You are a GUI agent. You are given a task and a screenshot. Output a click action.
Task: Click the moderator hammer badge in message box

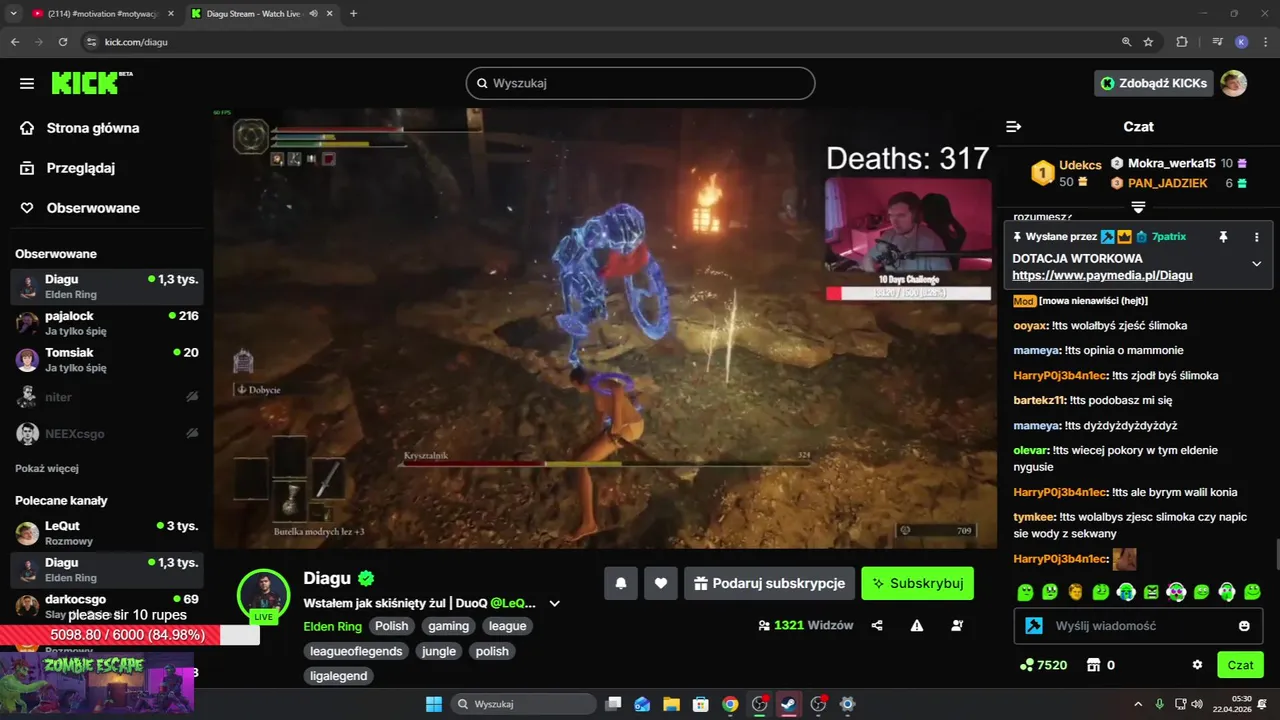1036,626
